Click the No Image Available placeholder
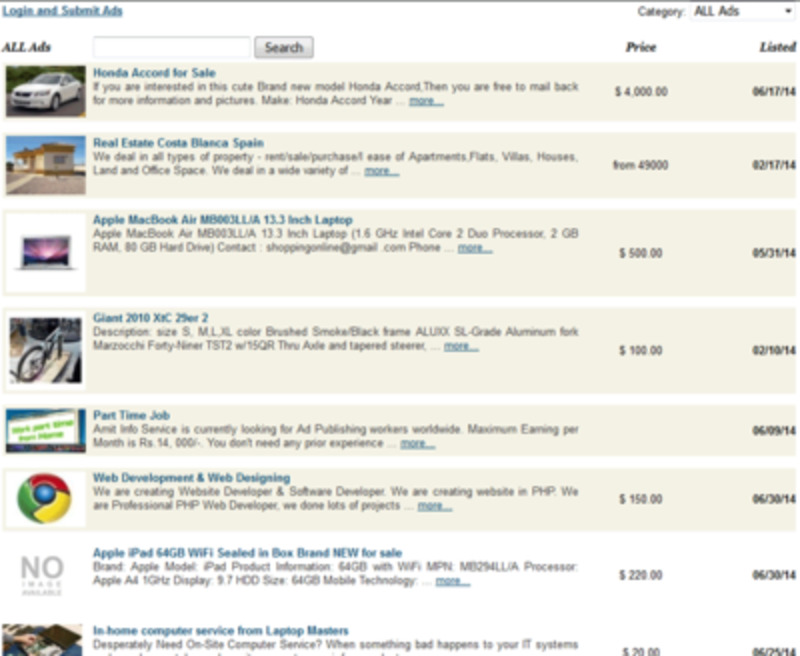This screenshot has height=656, width=800. tap(42, 575)
